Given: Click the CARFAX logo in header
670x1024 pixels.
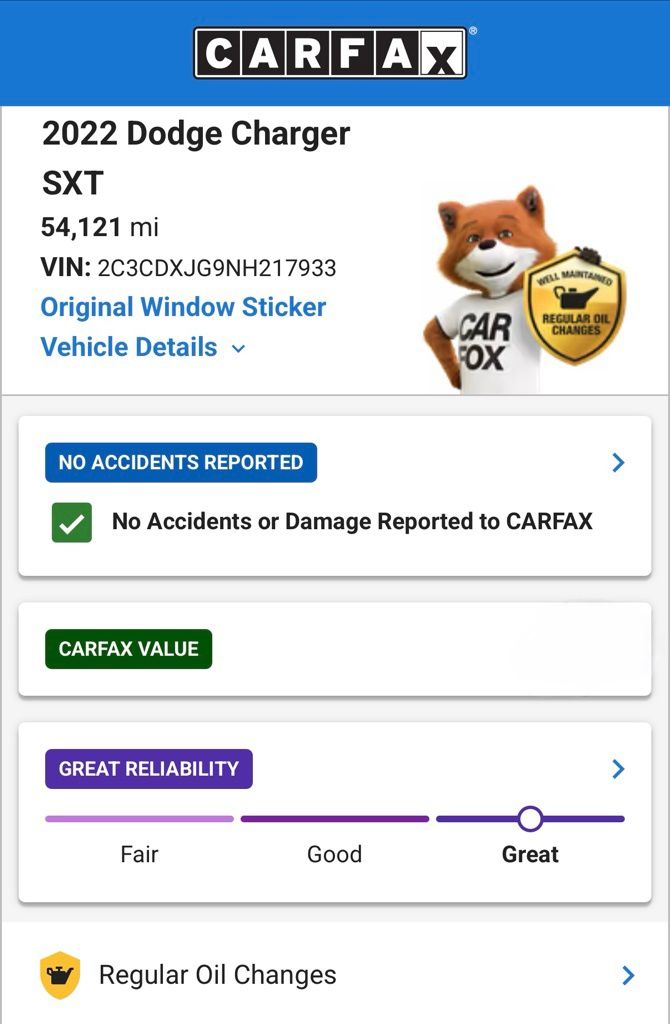Looking at the screenshot, I should (330, 53).
